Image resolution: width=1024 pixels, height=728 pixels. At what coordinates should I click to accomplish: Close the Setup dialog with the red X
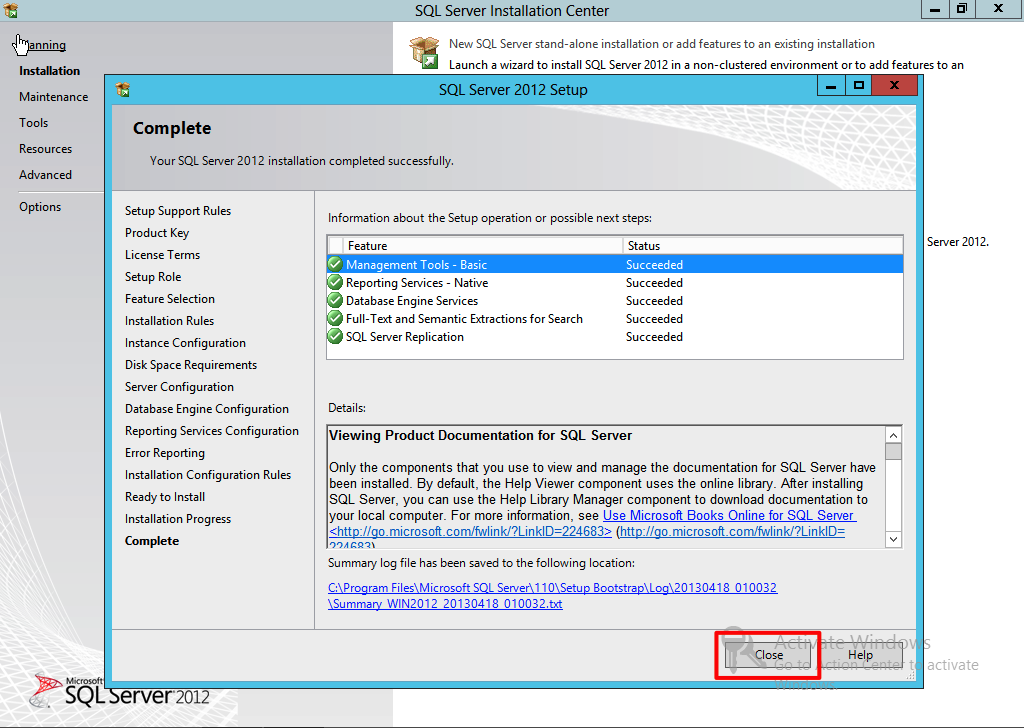click(x=895, y=86)
